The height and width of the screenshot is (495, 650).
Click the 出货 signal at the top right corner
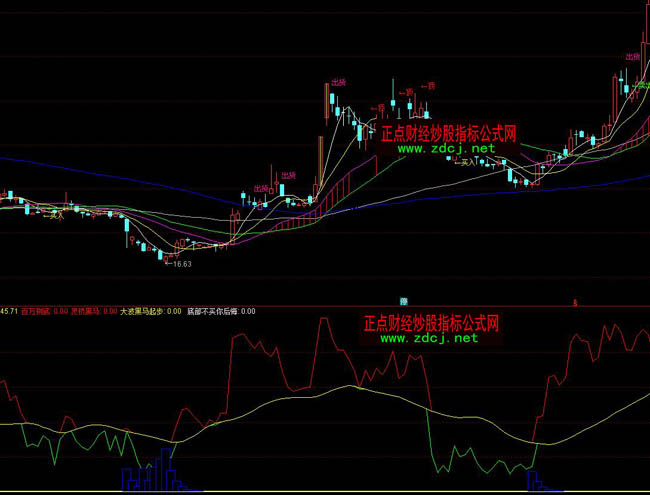tap(632, 57)
